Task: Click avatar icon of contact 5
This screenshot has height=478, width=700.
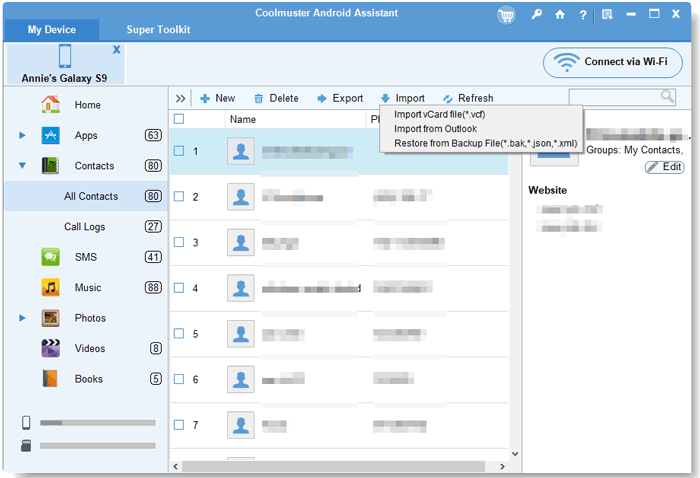Action: tap(241, 334)
